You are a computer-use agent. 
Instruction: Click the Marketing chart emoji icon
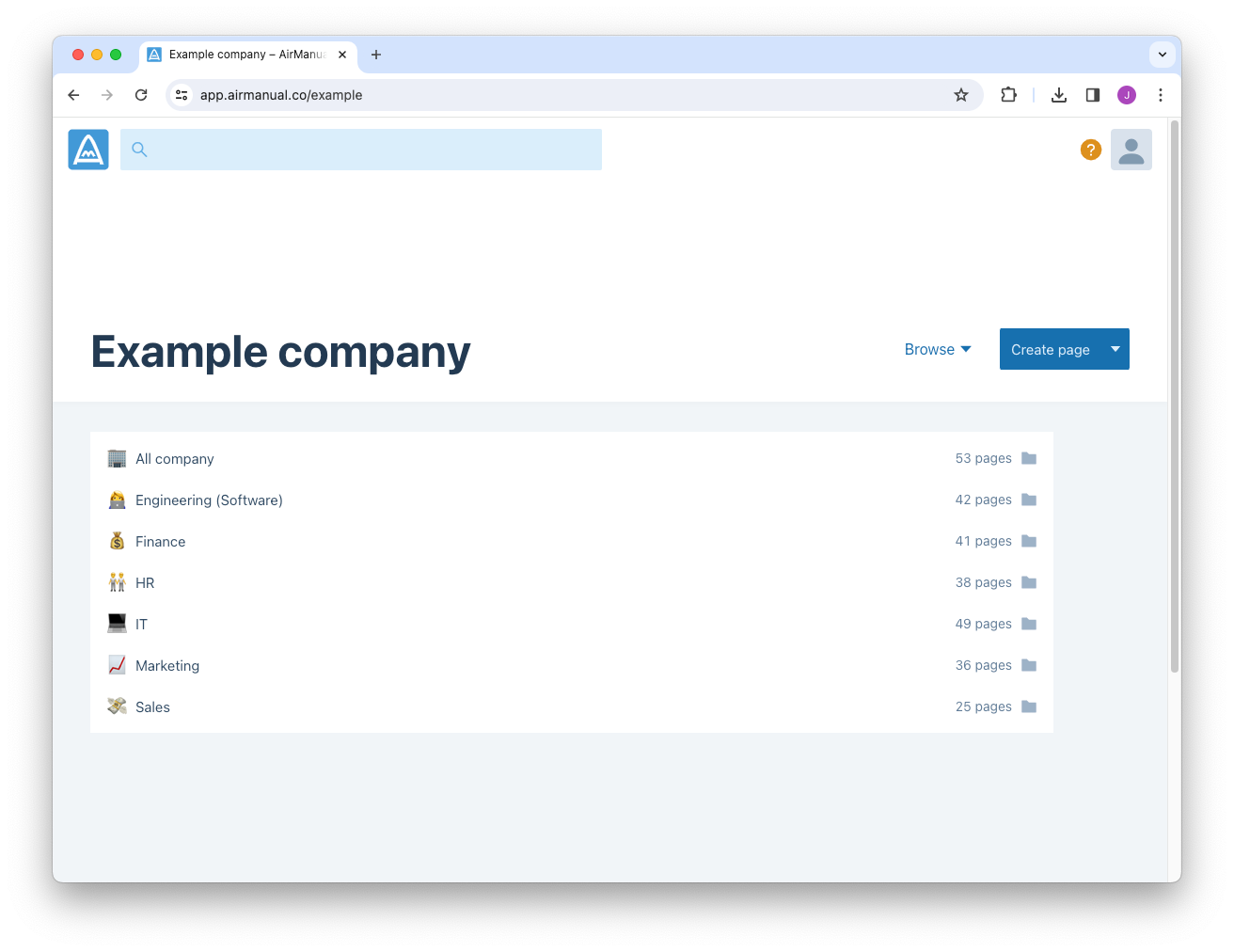click(117, 664)
